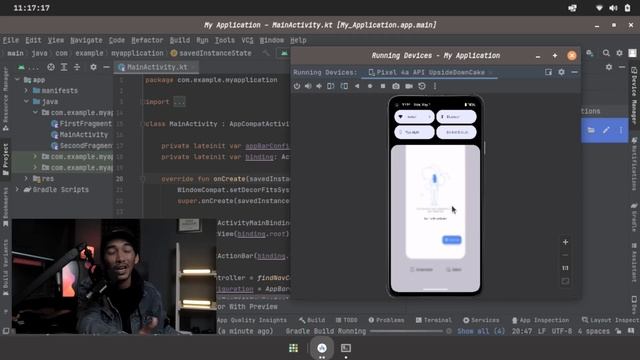Screen dimensions: 640x360
Task: Click the folder icon in blue row
Action: tap(591, 130)
